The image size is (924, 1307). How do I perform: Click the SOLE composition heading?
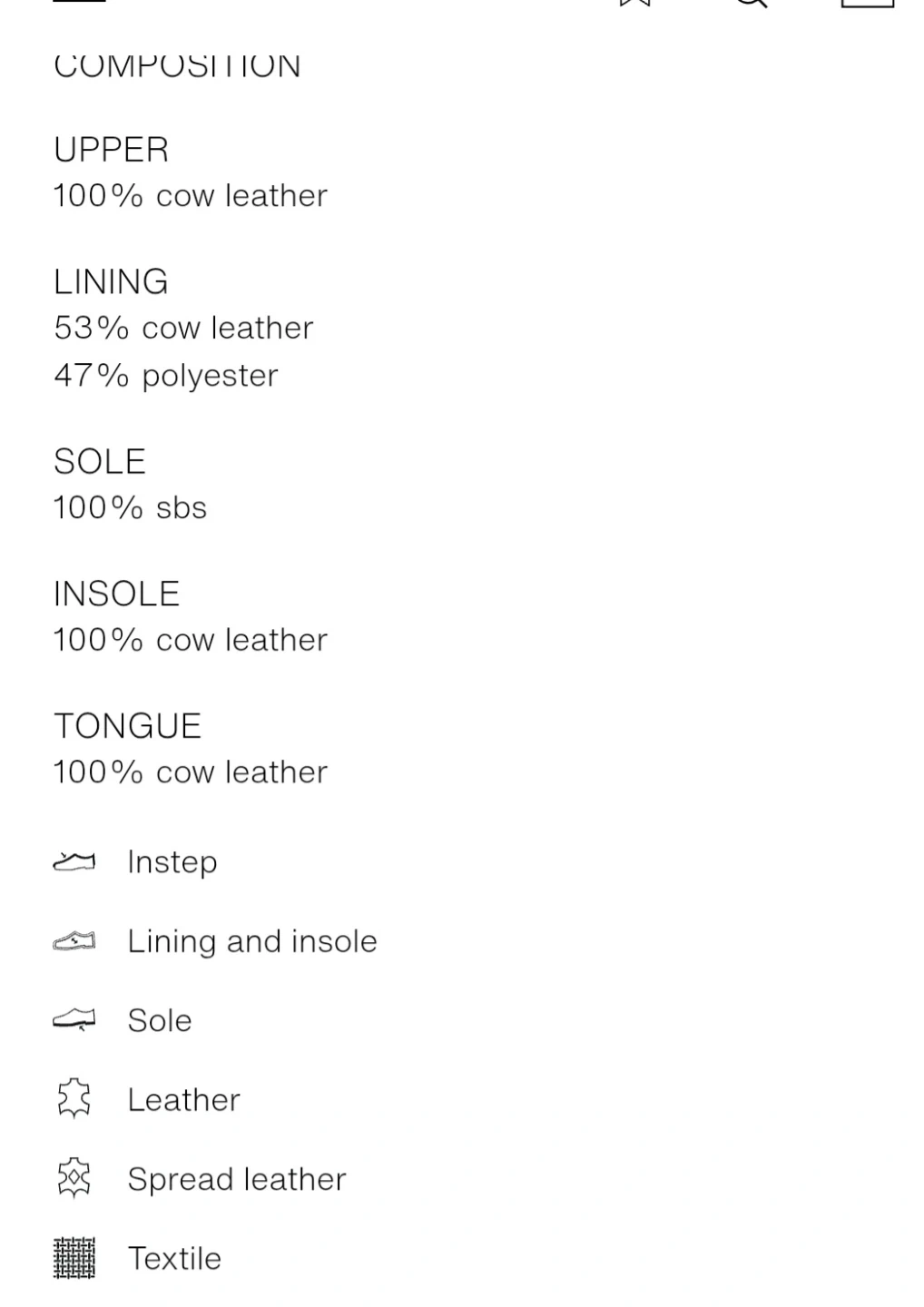pyautogui.click(x=100, y=462)
